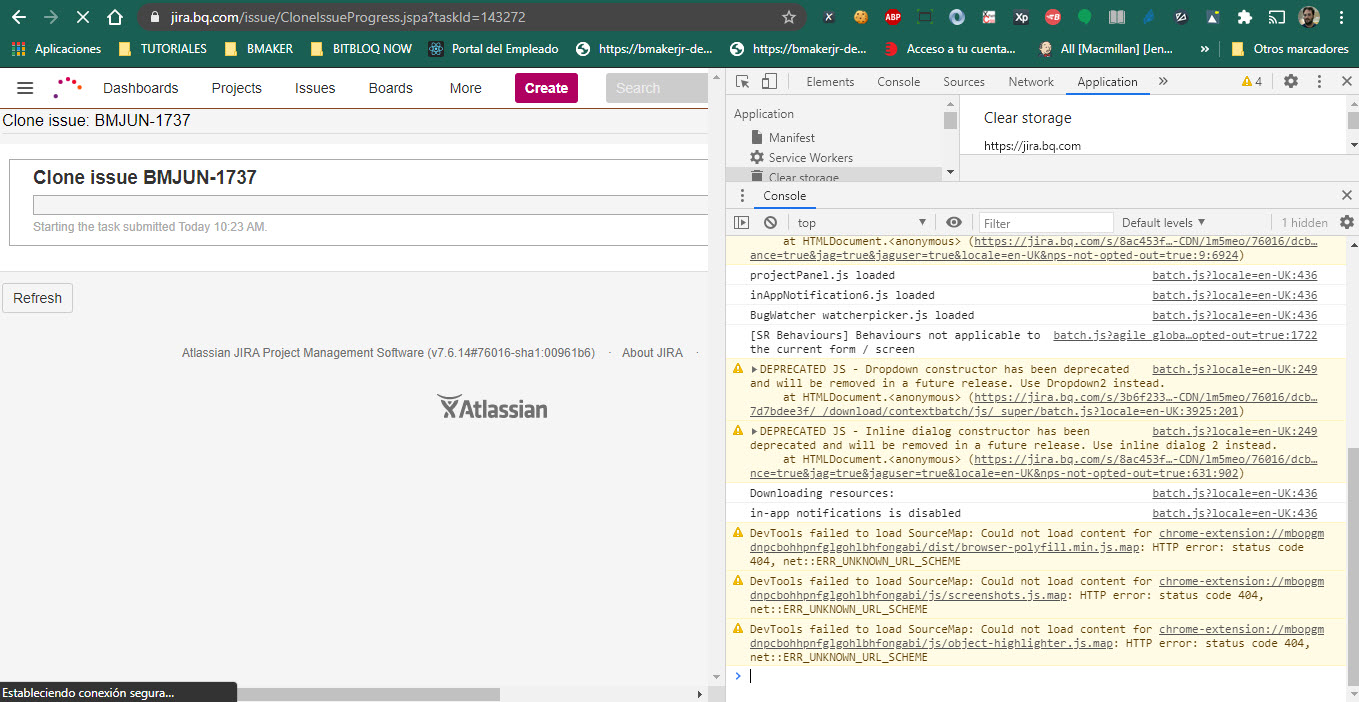Click the warnings count badge showing 4
The image size is (1359, 702).
point(1251,82)
